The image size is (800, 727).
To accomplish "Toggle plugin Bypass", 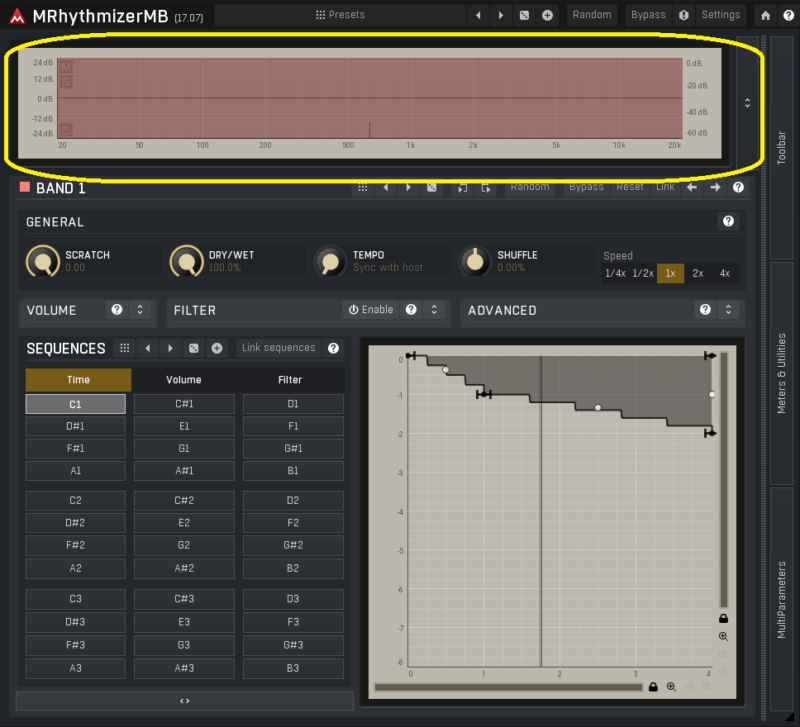I will tap(648, 15).
